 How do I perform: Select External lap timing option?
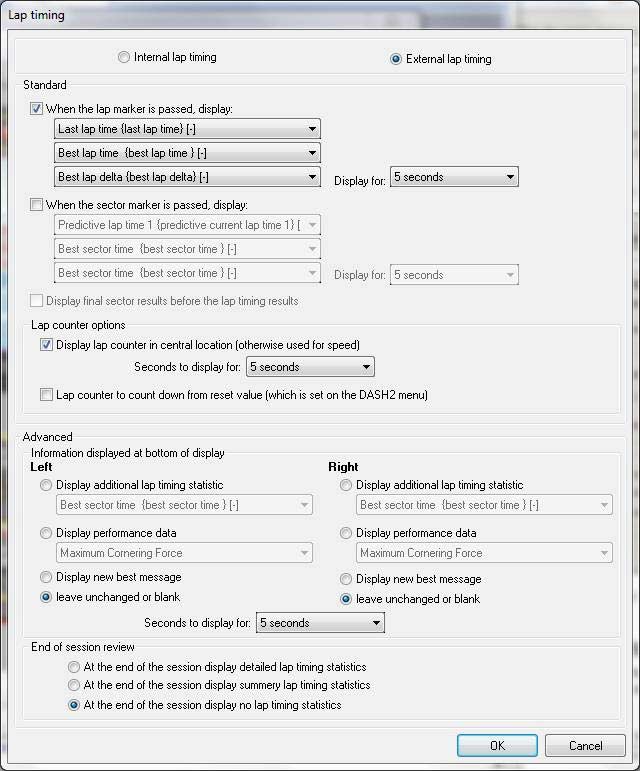click(396, 59)
